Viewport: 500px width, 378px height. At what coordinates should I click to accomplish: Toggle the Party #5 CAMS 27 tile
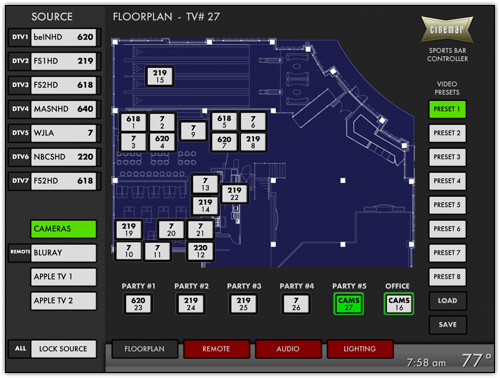(x=348, y=304)
